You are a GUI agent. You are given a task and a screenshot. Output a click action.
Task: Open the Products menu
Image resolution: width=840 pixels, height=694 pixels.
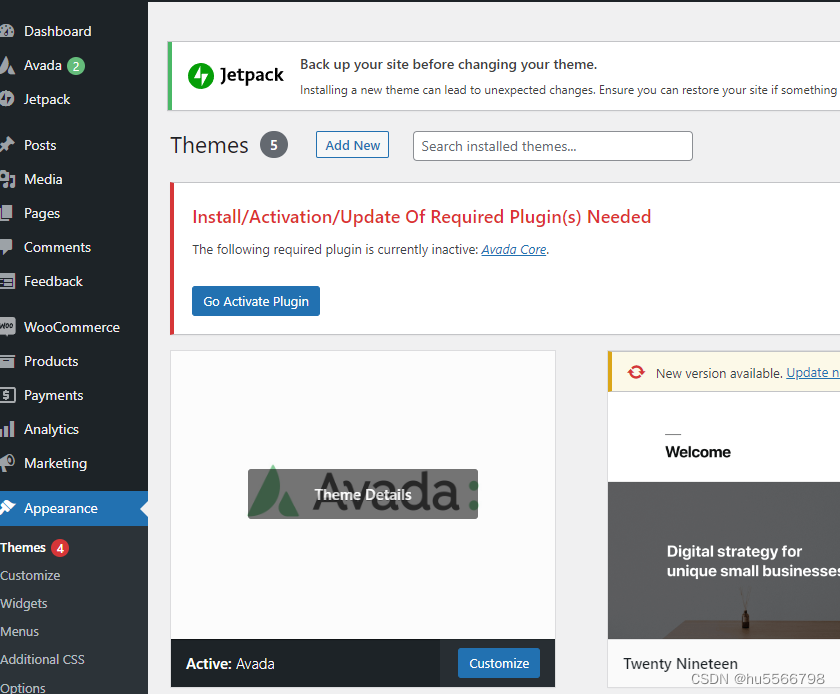[51, 361]
